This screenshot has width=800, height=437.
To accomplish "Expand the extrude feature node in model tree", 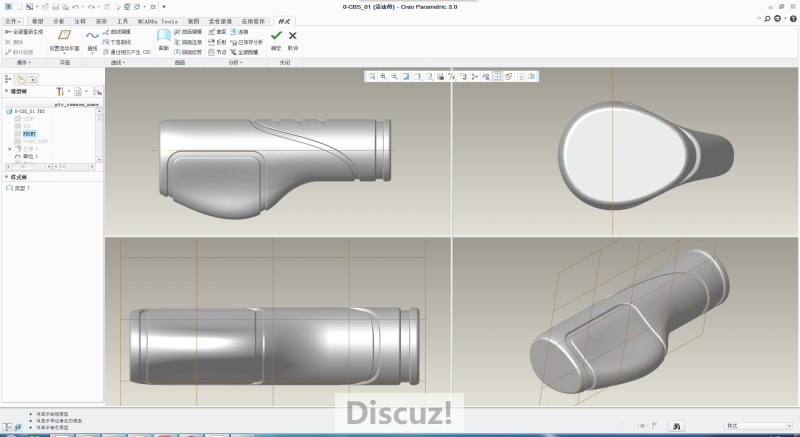I will click(x=10, y=149).
